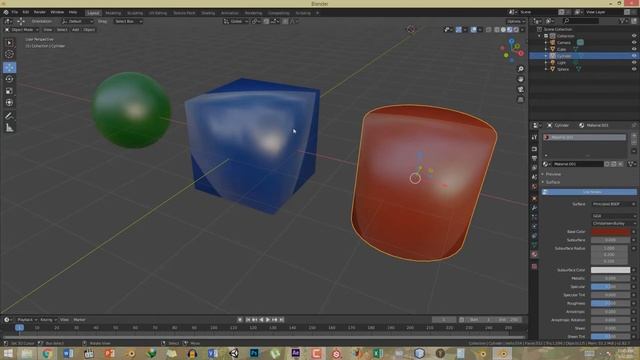640x360 pixels.
Task: Click the viewport pan hand icon
Action: point(520,79)
